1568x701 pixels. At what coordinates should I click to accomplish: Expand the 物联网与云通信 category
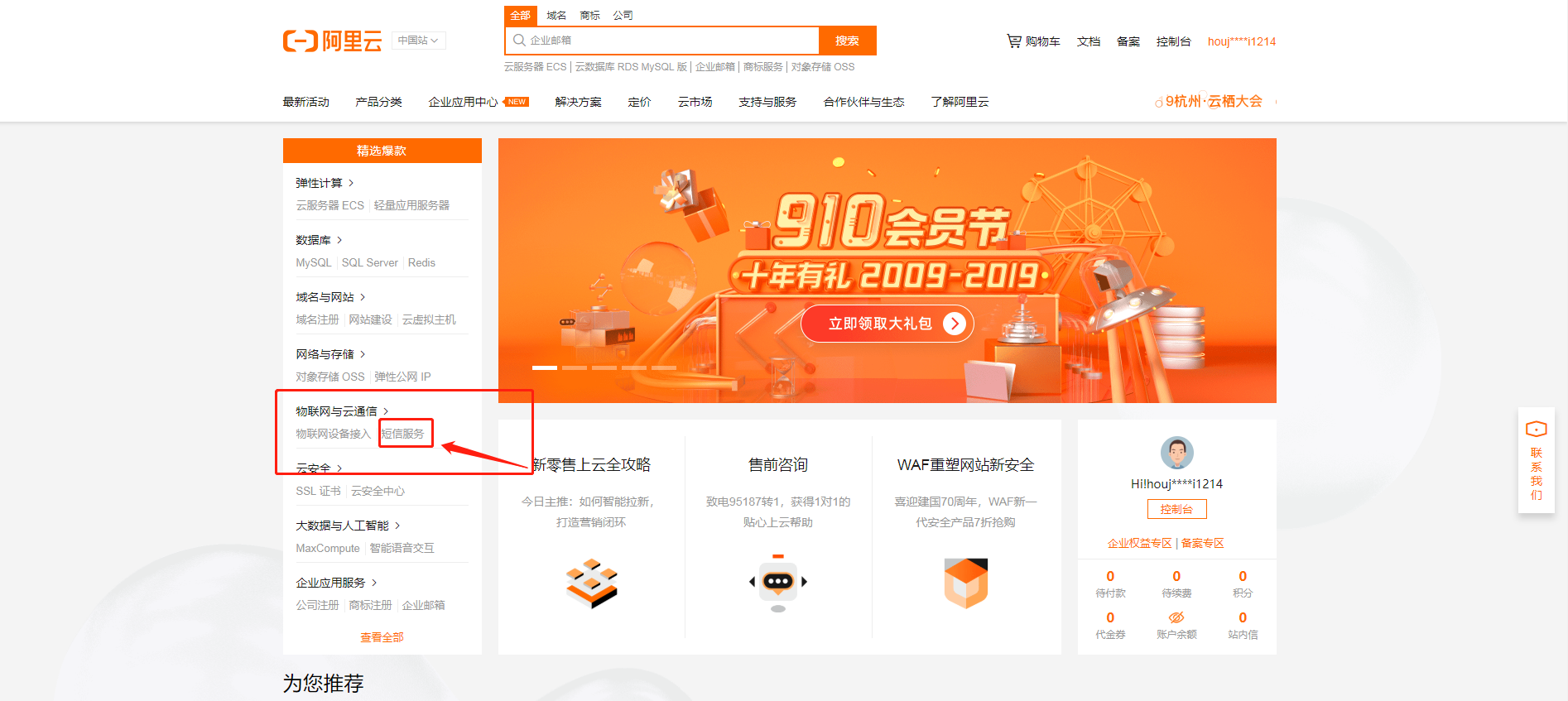pyautogui.click(x=342, y=411)
